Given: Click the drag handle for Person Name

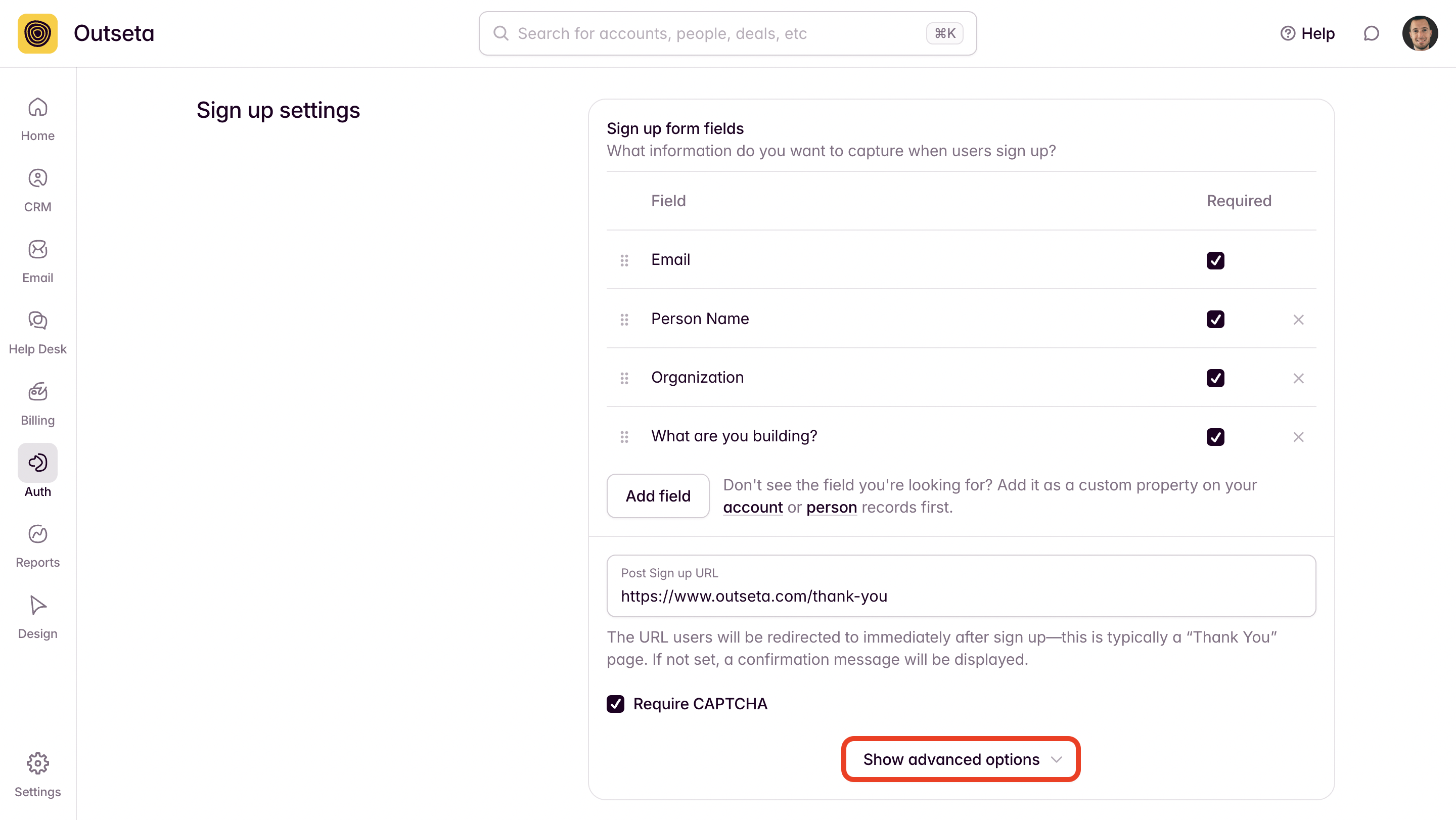Looking at the screenshot, I should [x=624, y=320].
